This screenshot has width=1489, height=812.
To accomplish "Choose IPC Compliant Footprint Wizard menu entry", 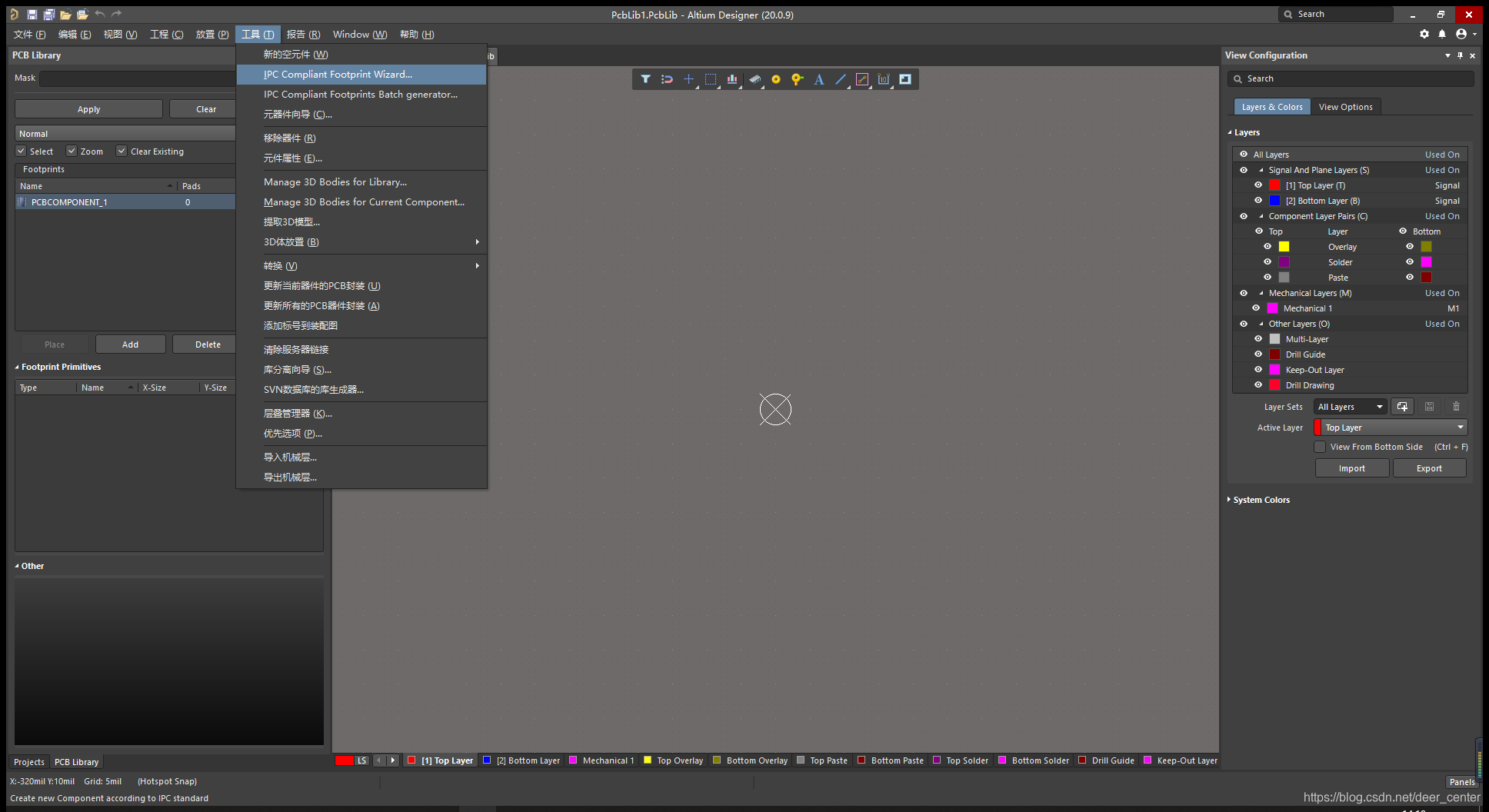I will [x=338, y=75].
